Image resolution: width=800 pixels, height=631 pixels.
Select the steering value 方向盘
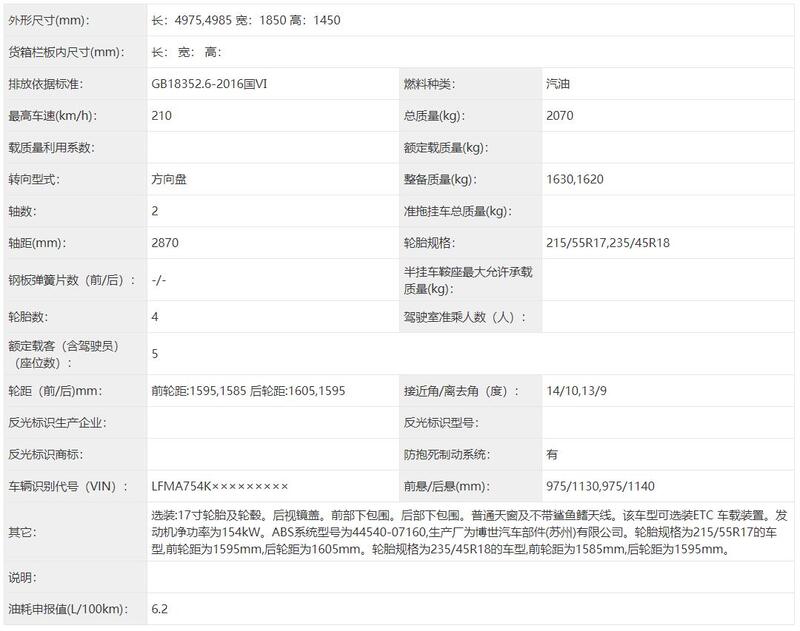[x=169, y=180]
